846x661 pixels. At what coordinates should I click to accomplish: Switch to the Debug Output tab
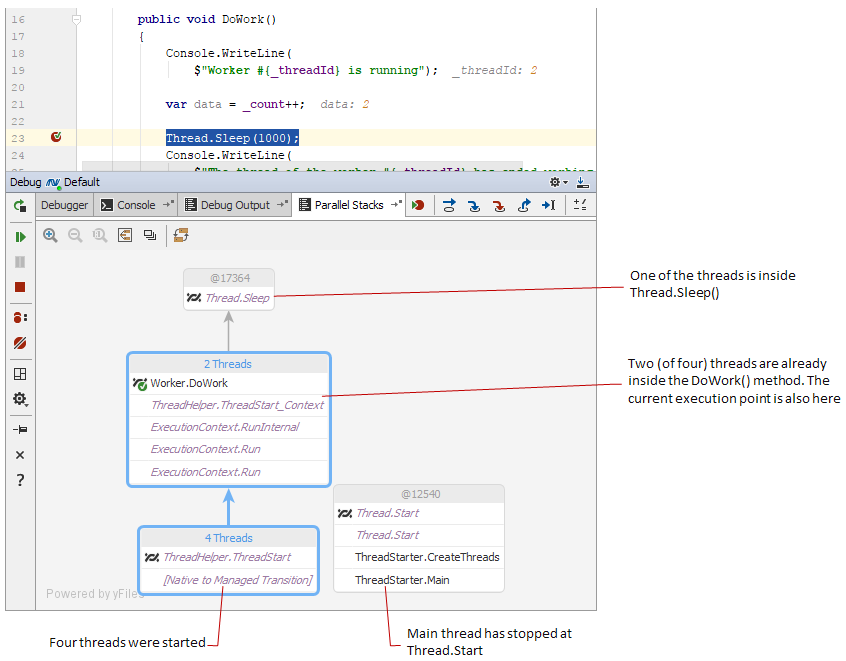pyautogui.click(x=235, y=205)
